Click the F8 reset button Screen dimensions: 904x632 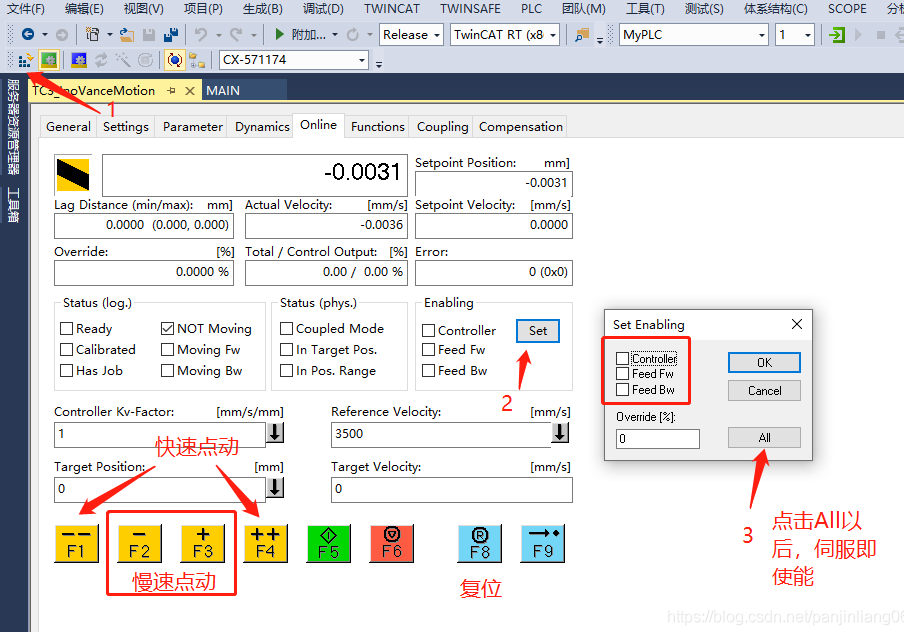tap(480, 543)
